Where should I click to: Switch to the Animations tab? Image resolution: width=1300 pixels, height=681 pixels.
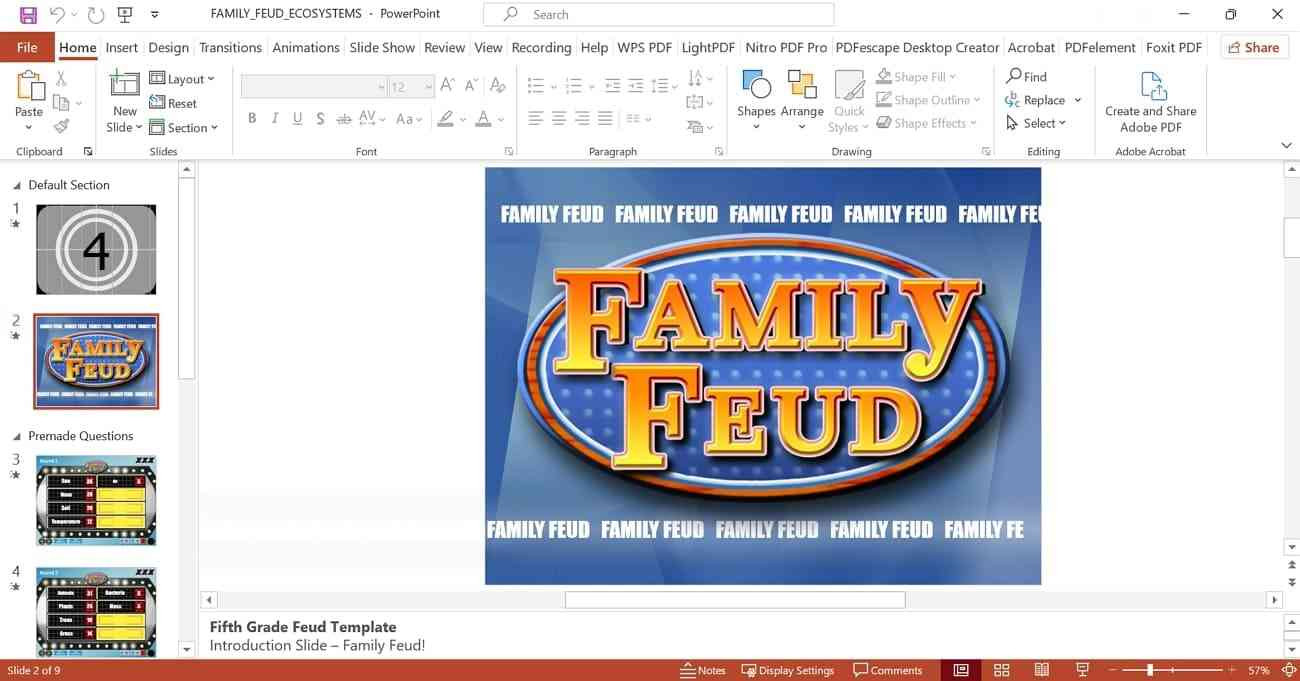[x=306, y=47]
